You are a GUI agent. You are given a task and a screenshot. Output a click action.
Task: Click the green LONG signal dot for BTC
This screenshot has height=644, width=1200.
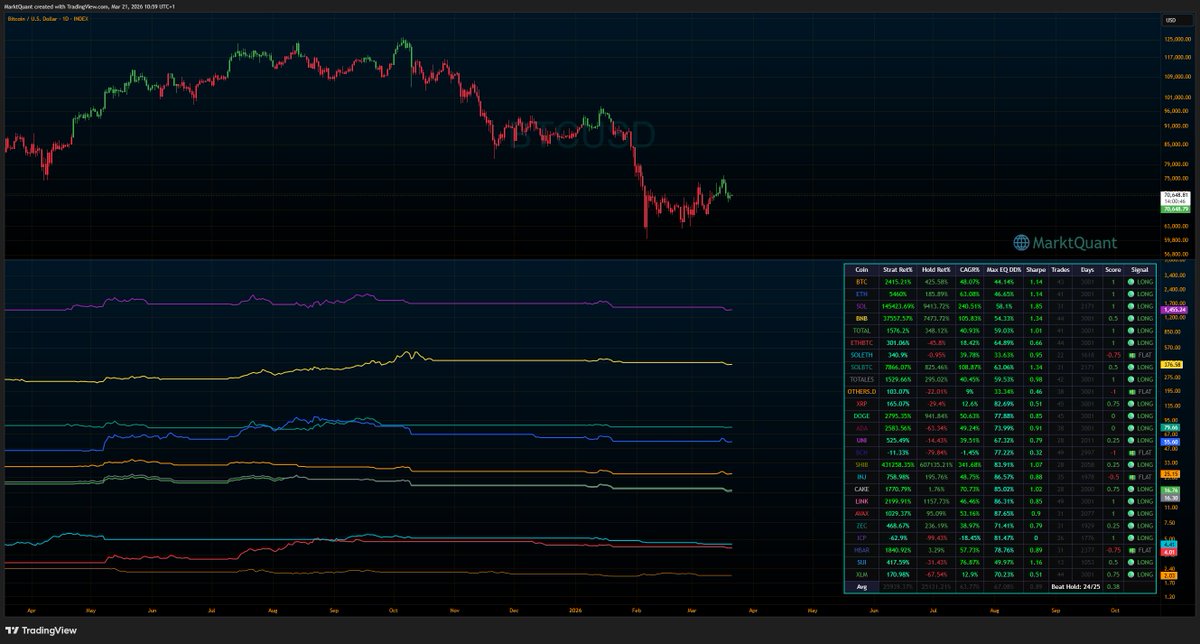(x=1132, y=282)
